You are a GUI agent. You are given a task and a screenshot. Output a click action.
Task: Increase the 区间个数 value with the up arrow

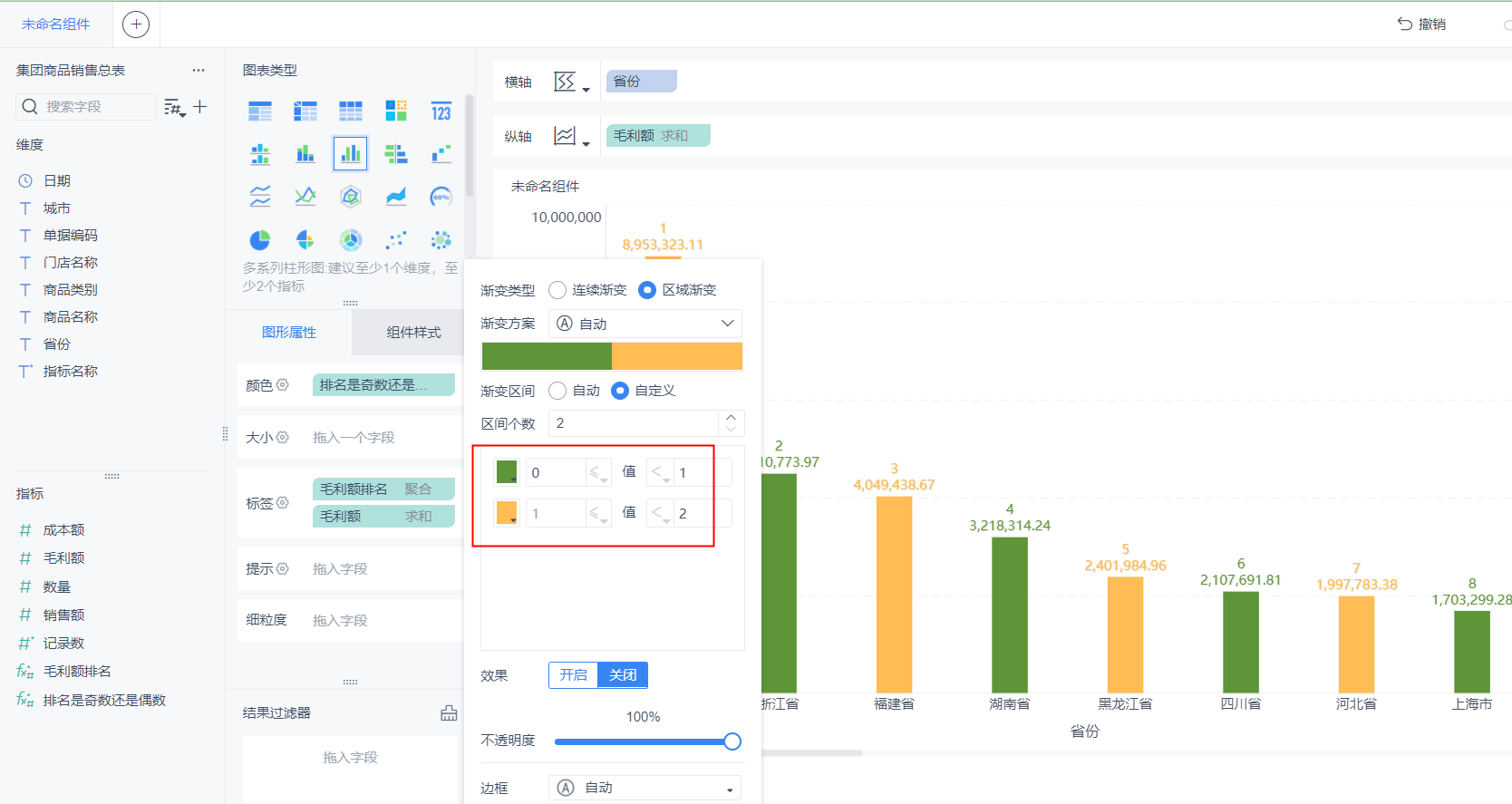pyautogui.click(x=732, y=417)
